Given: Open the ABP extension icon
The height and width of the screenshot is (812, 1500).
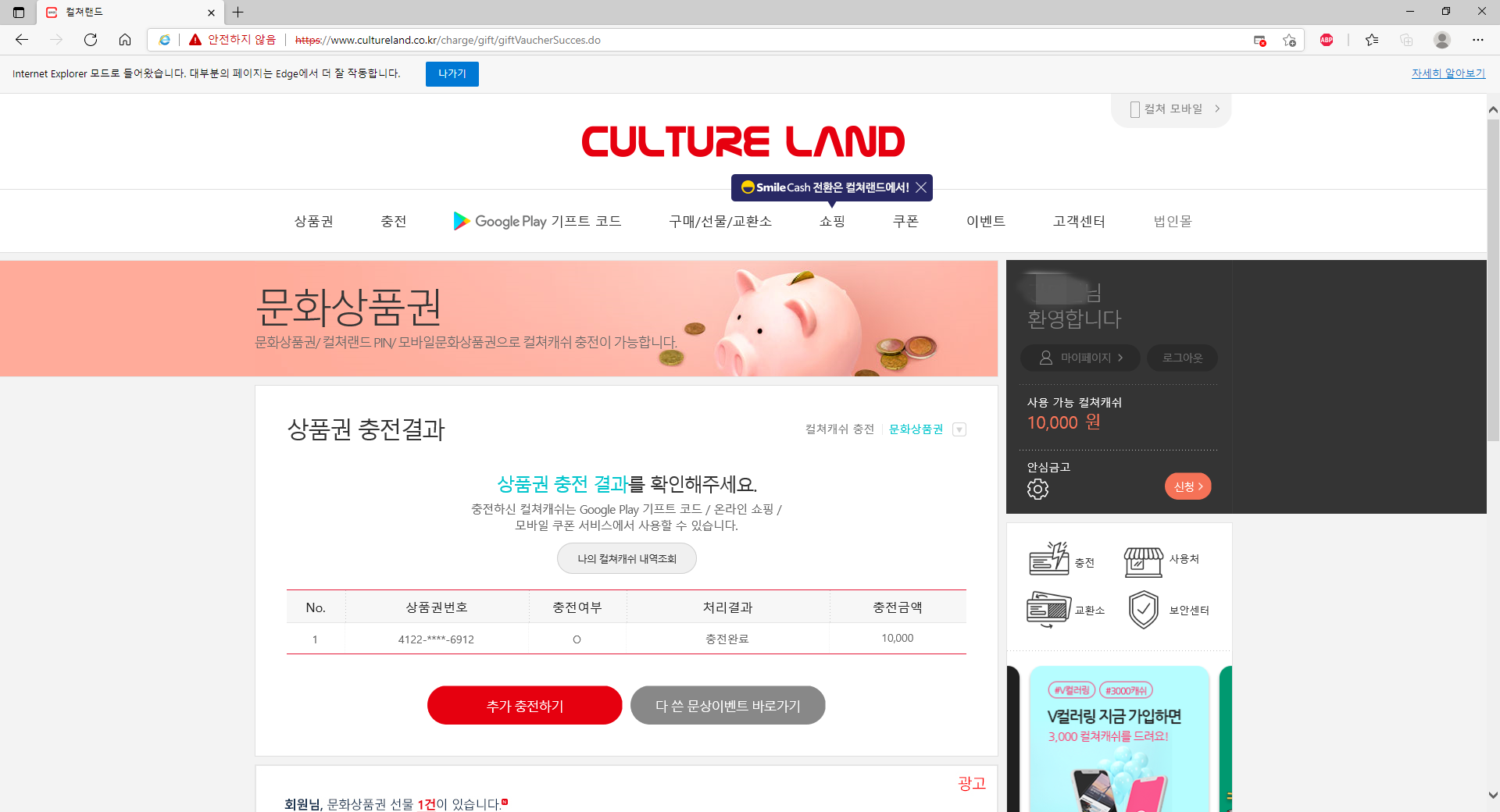Looking at the screenshot, I should tap(1327, 40).
